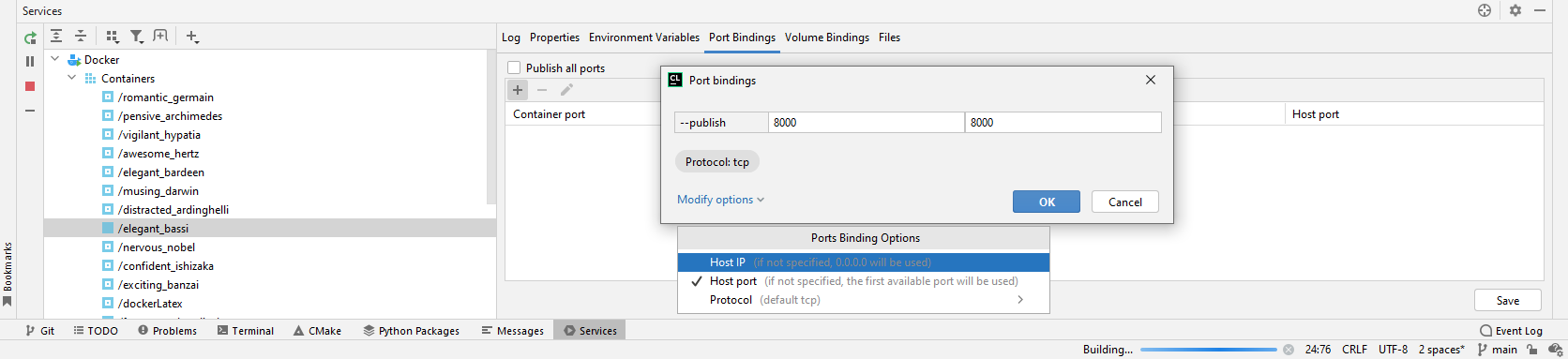Screen dimensions: 1568x359
Task: Click the red stop container icon
Action: [x=30, y=86]
